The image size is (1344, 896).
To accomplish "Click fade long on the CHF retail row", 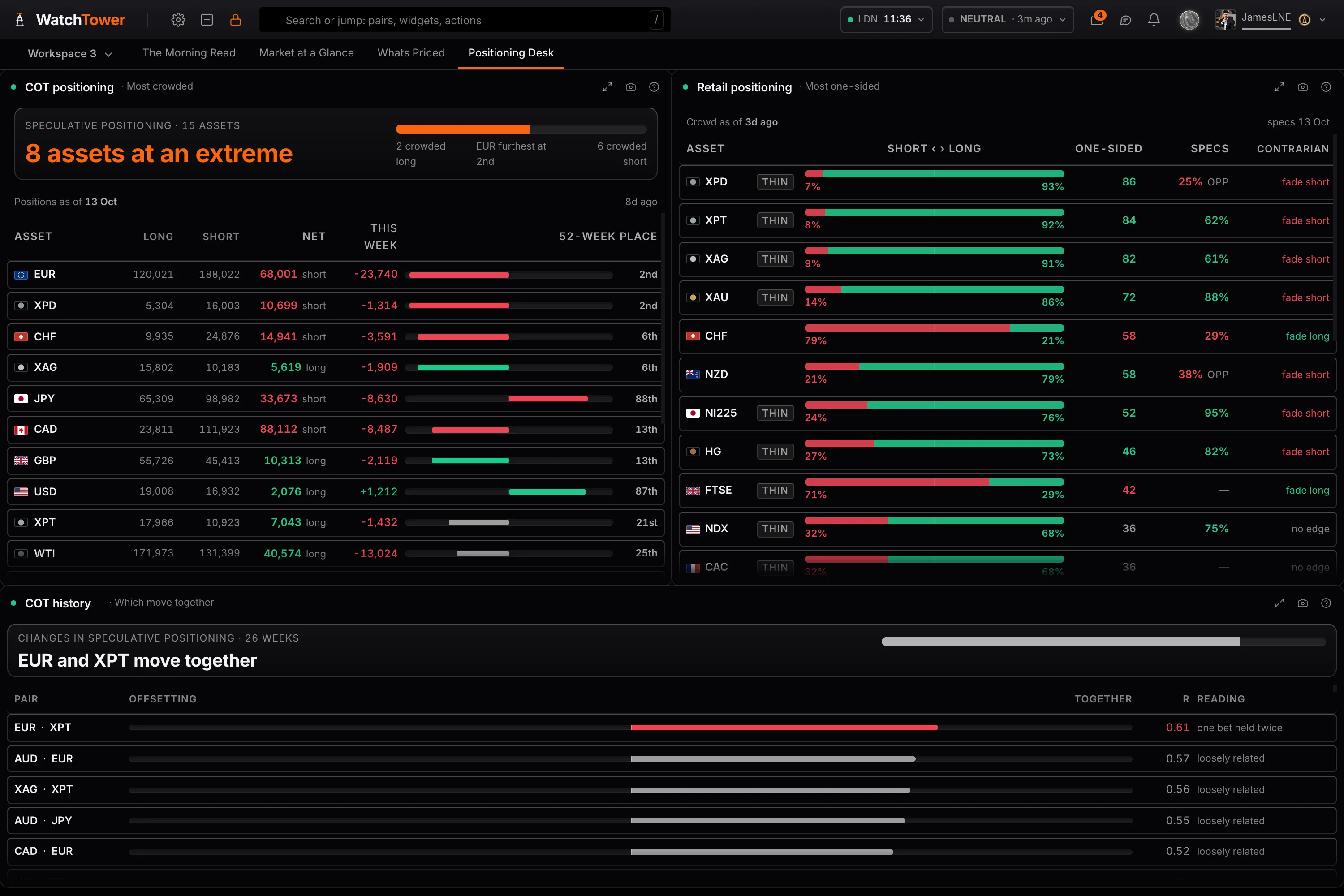I will (1307, 336).
